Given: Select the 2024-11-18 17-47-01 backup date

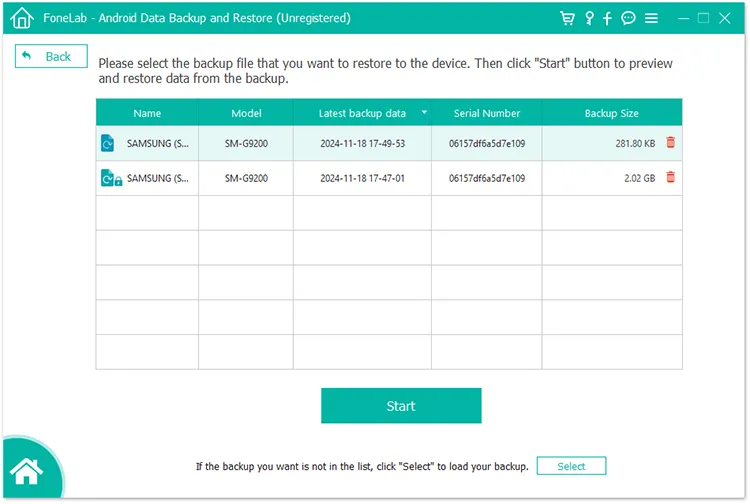Looking at the screenshot, I should coord(363,178).
